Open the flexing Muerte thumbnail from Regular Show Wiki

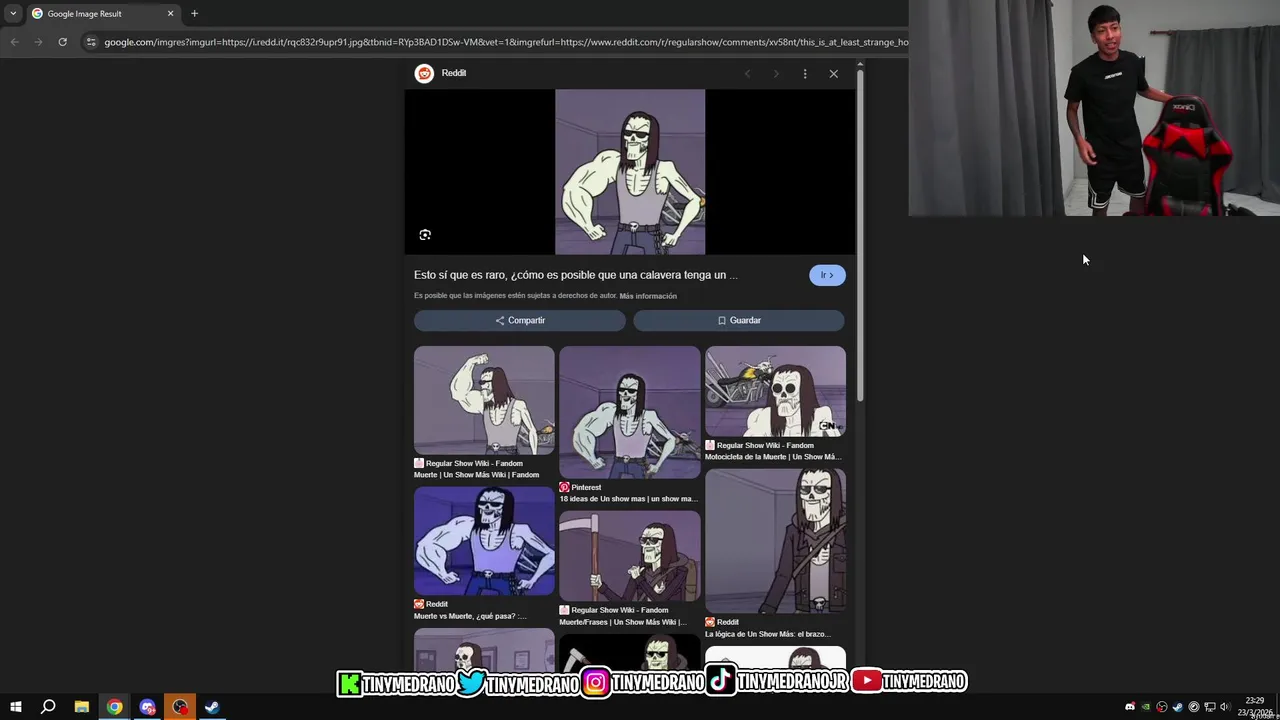point(484,400)
